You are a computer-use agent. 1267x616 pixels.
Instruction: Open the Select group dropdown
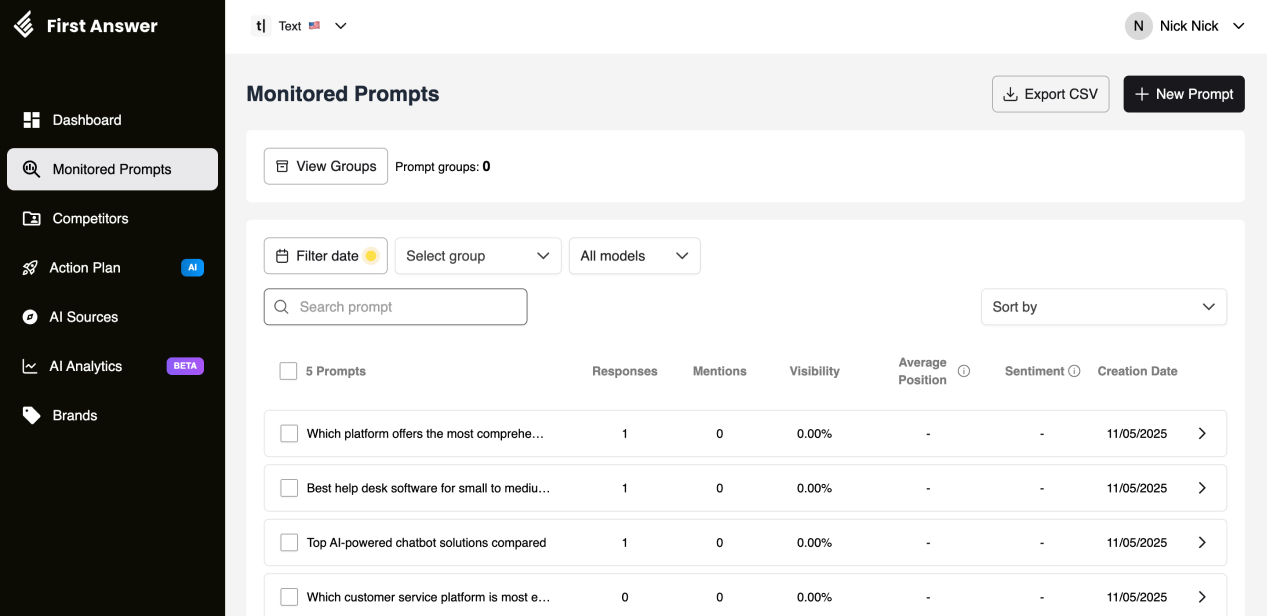coord(478,256)
